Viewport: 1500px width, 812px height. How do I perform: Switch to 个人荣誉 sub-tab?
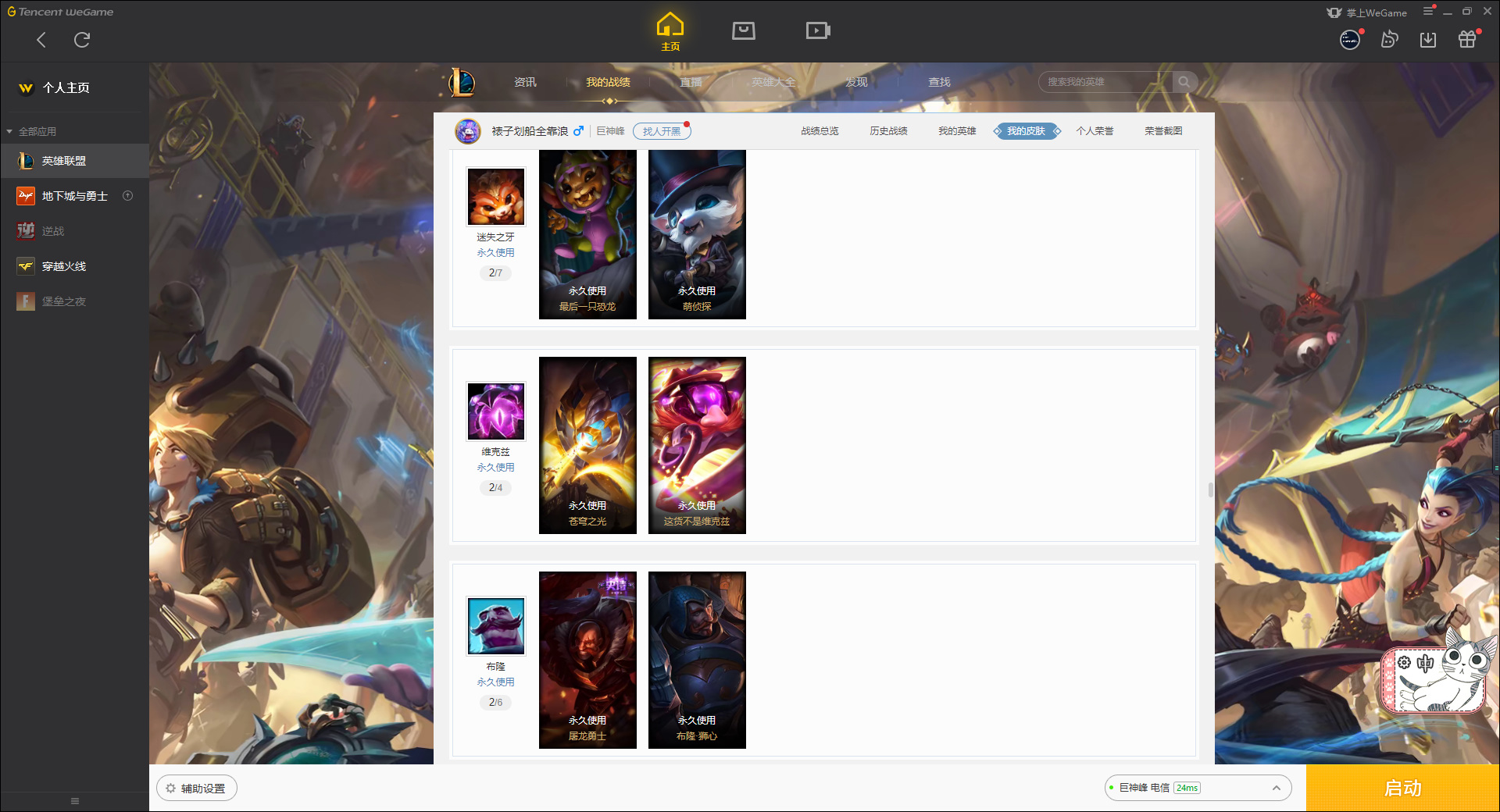coord(1095,131)
